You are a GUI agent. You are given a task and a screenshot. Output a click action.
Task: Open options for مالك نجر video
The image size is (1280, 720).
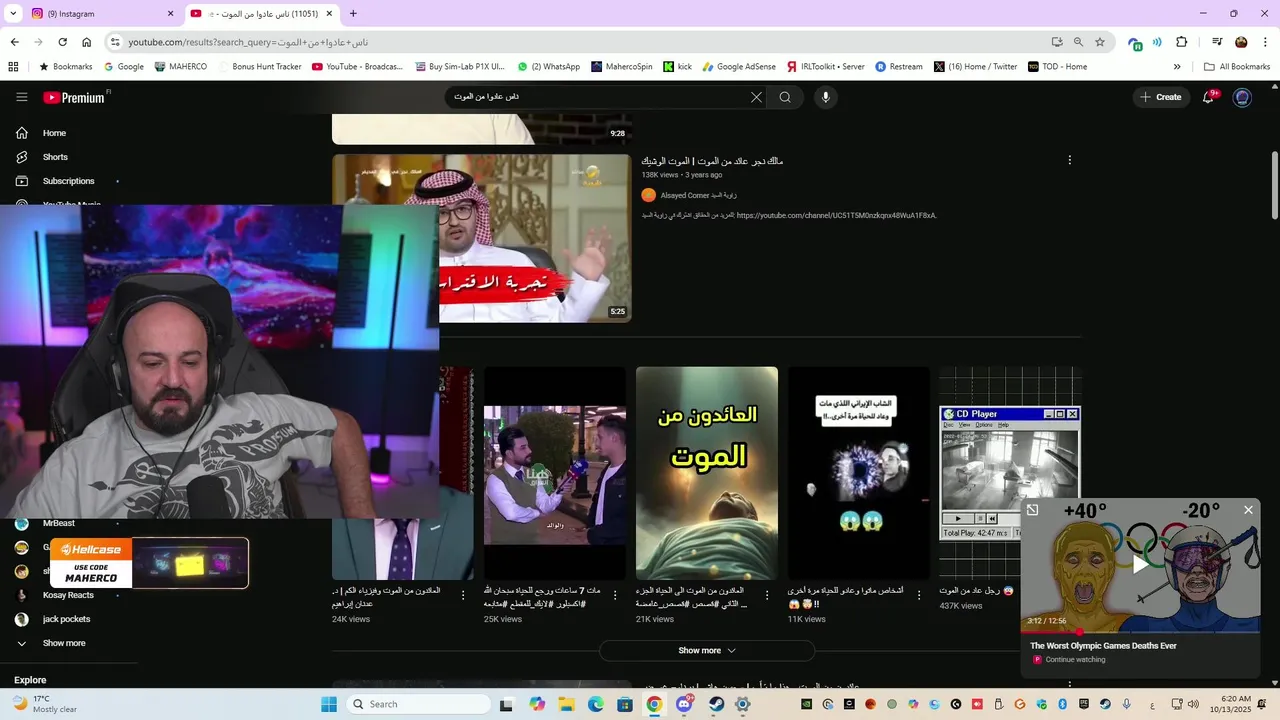point(1069,160)
